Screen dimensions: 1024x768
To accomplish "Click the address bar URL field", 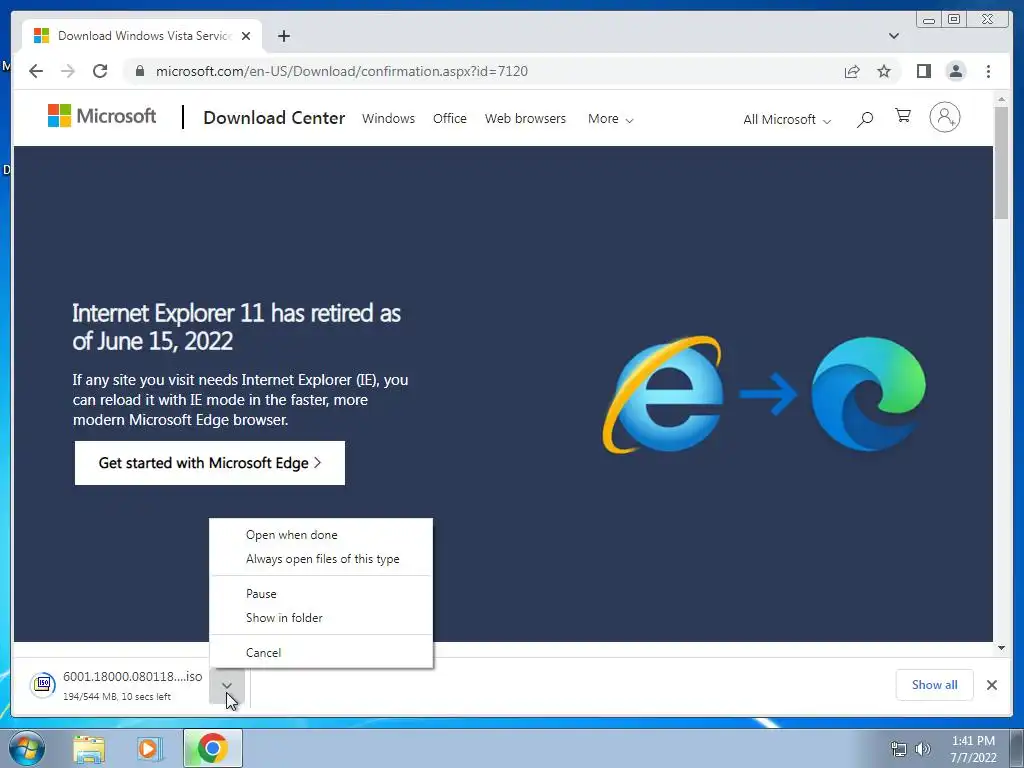I will 483,71.
